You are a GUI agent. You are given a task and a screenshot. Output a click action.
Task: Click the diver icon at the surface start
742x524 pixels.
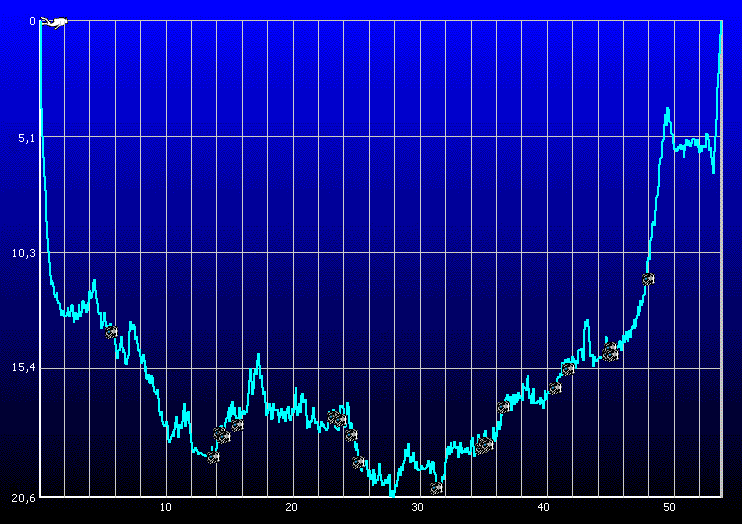tap(53, 22)
